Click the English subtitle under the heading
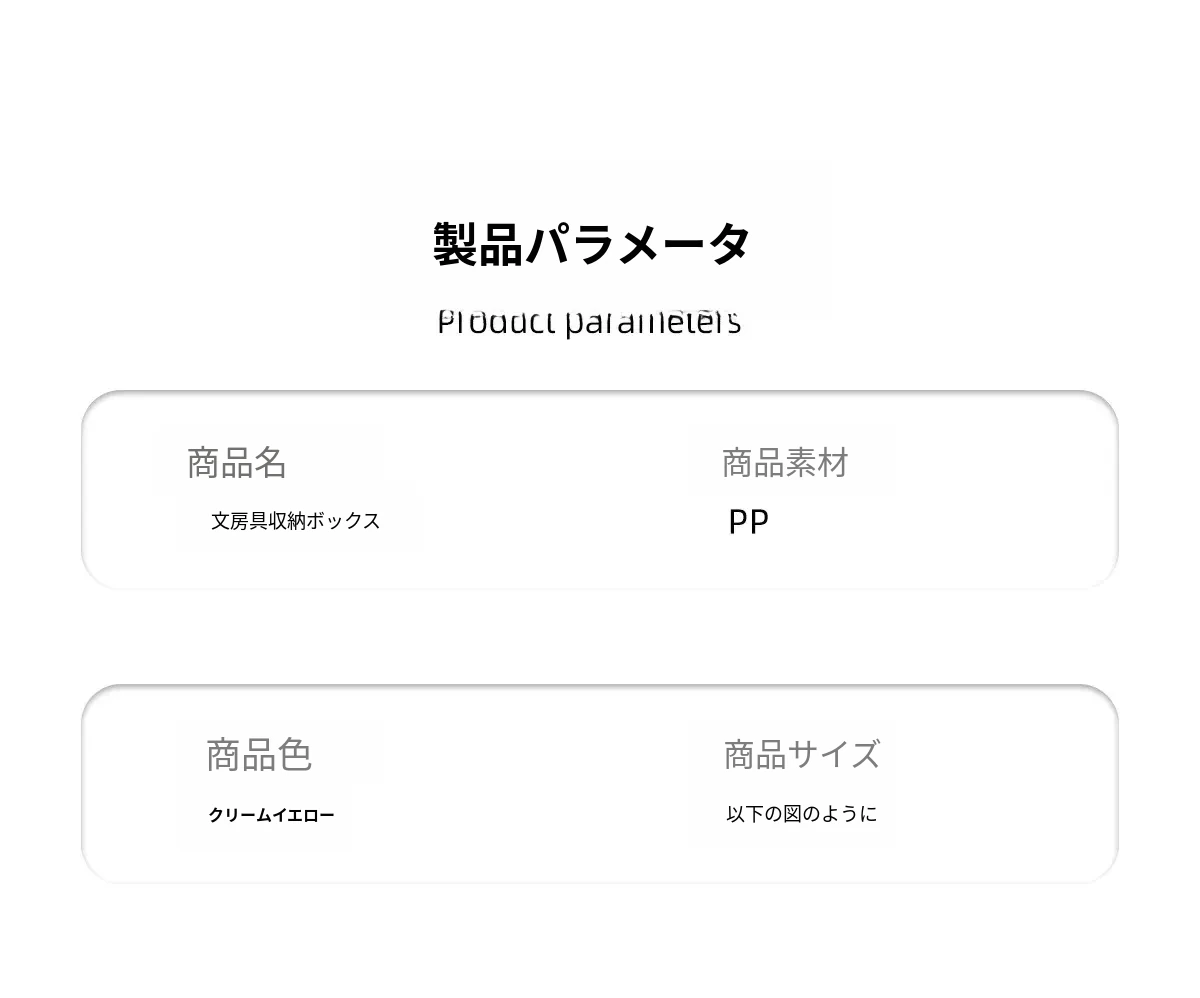The image size is (1200, 998). coord(589,323)
